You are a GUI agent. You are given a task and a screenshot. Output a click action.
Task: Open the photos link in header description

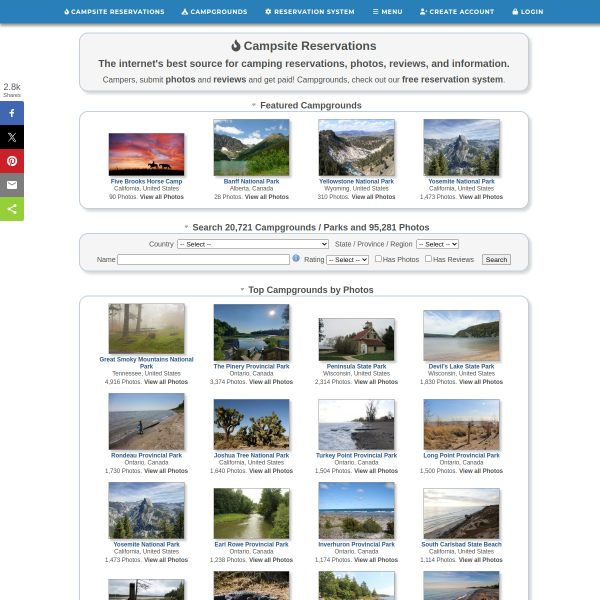(x=180, y=80)
